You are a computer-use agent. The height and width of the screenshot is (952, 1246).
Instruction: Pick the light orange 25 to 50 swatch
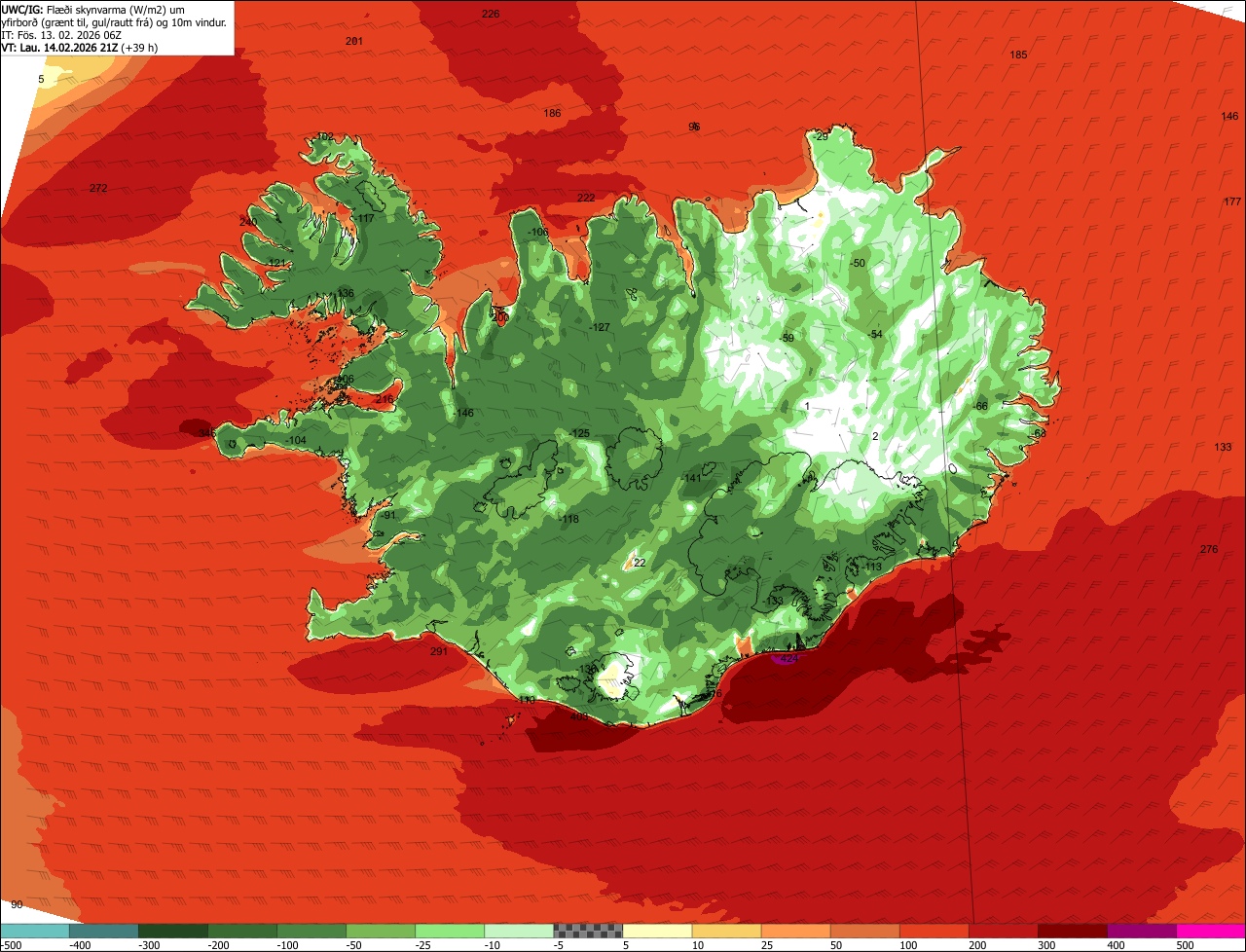tap(795, 931)
